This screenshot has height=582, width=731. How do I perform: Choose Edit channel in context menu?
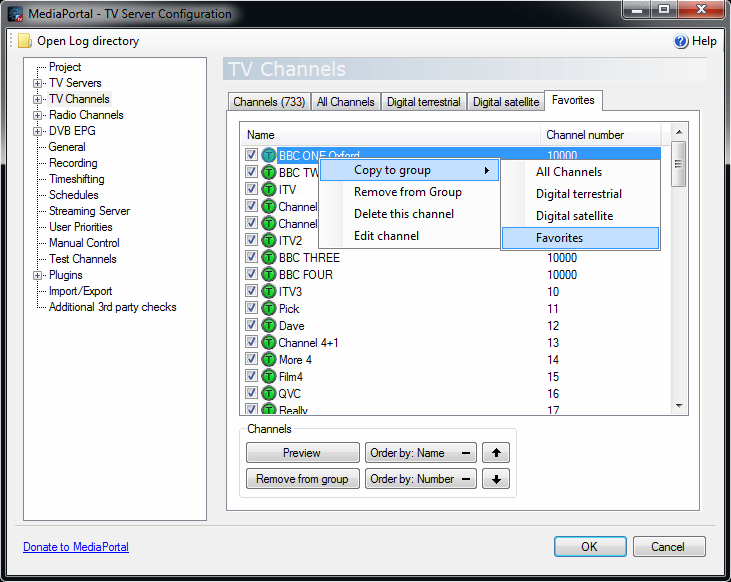409,236
